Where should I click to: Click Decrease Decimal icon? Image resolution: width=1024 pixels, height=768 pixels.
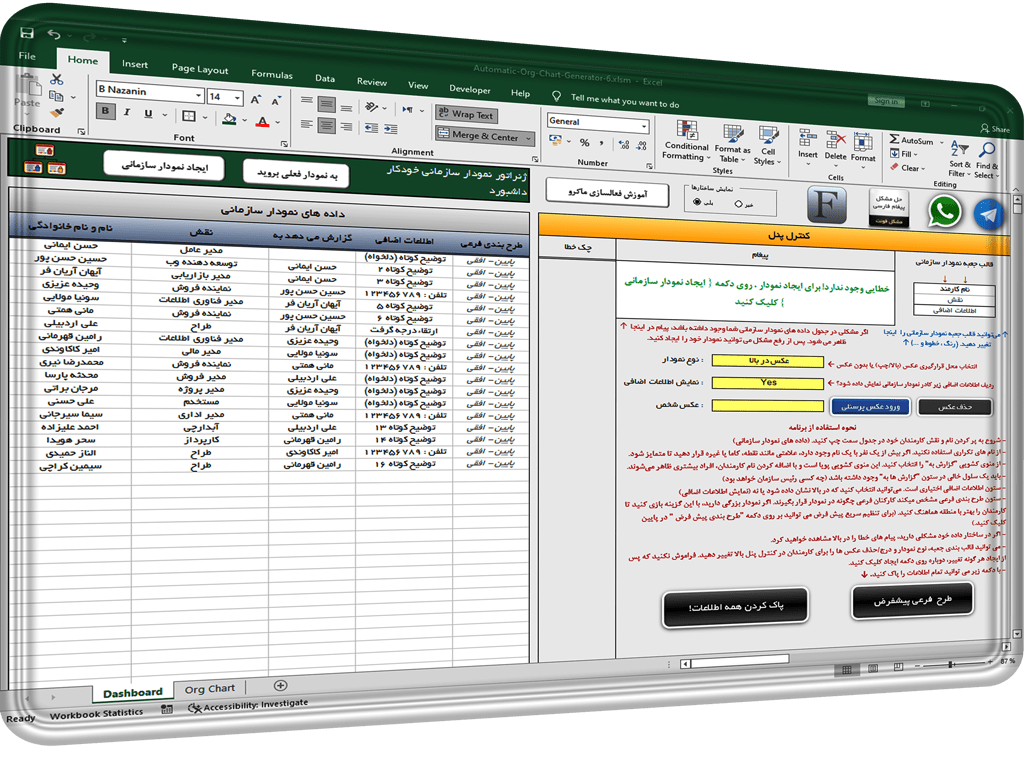[642, 146]
